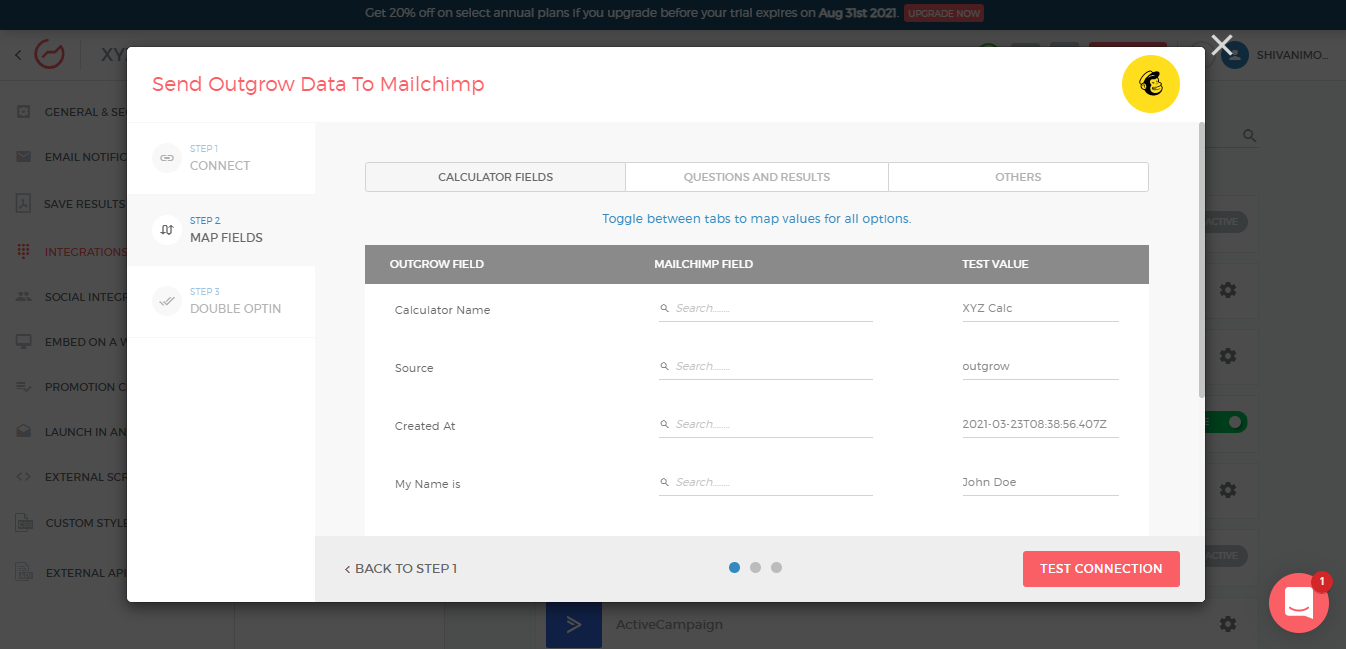
Task: Click the Test Connection button
Action: (x=1101, y=568)
